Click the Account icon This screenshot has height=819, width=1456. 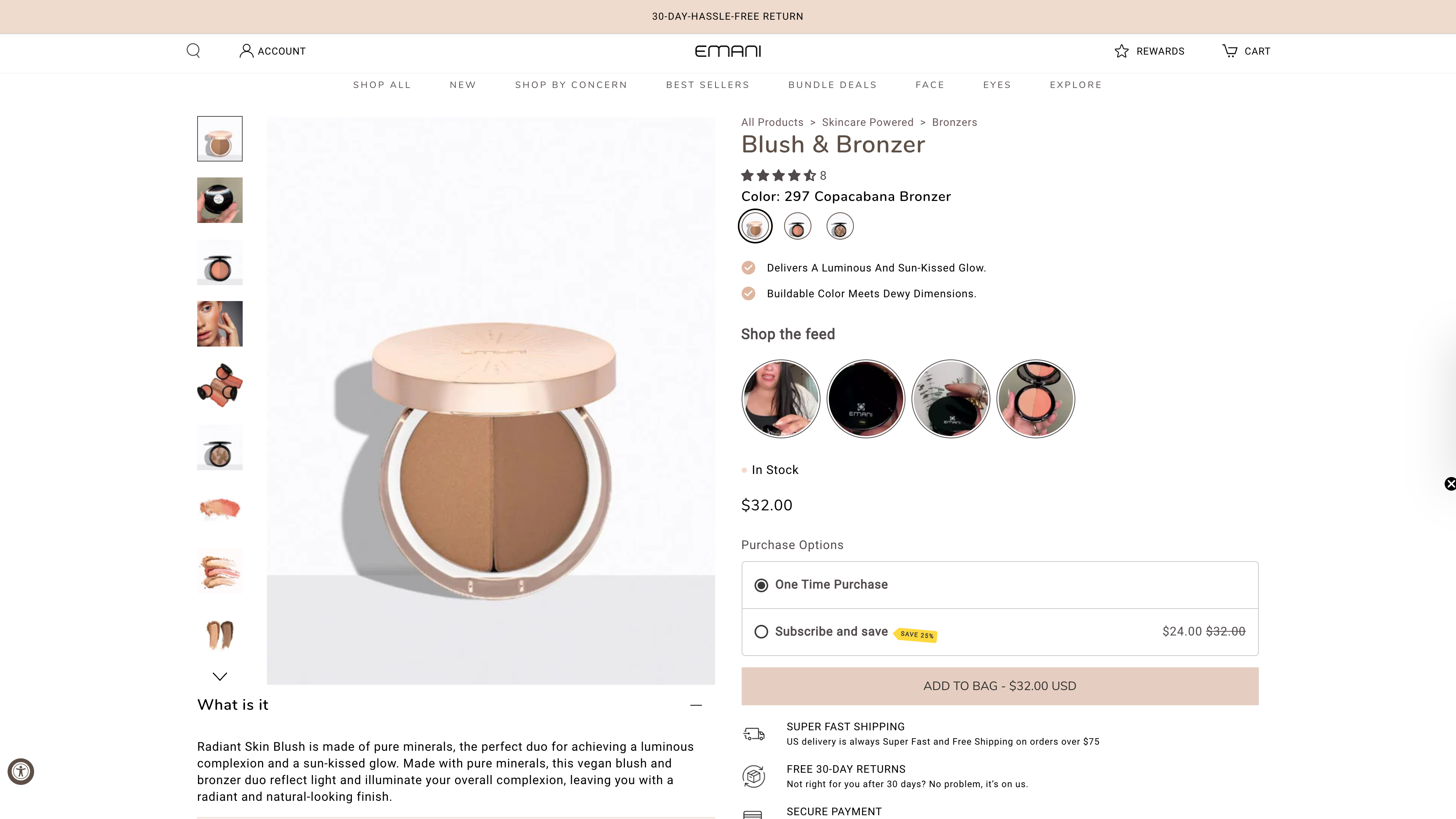246,50
